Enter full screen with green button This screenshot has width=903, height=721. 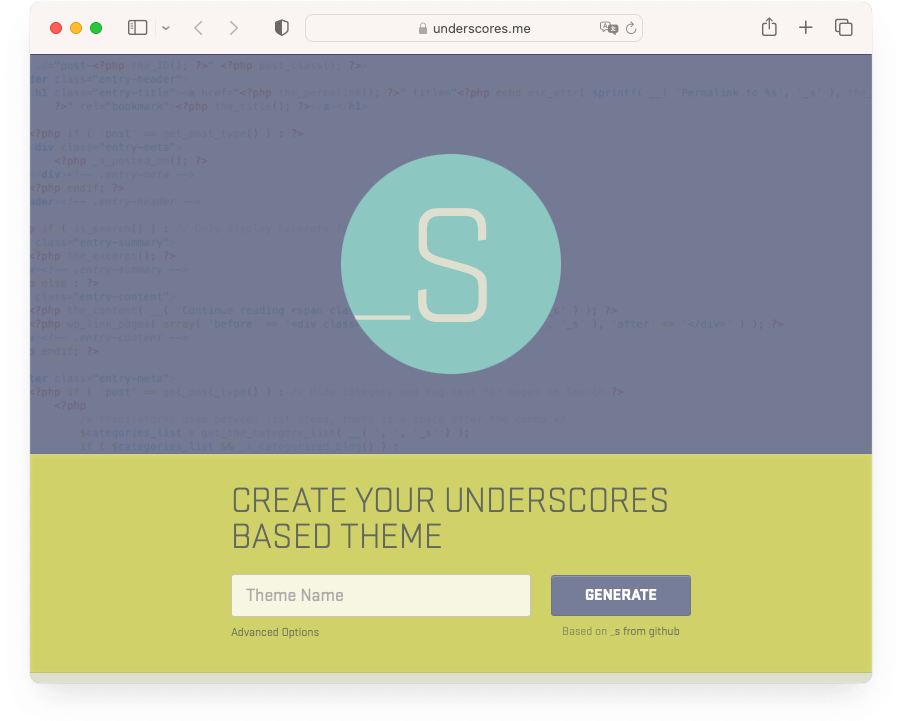click(x=96, y=28)
